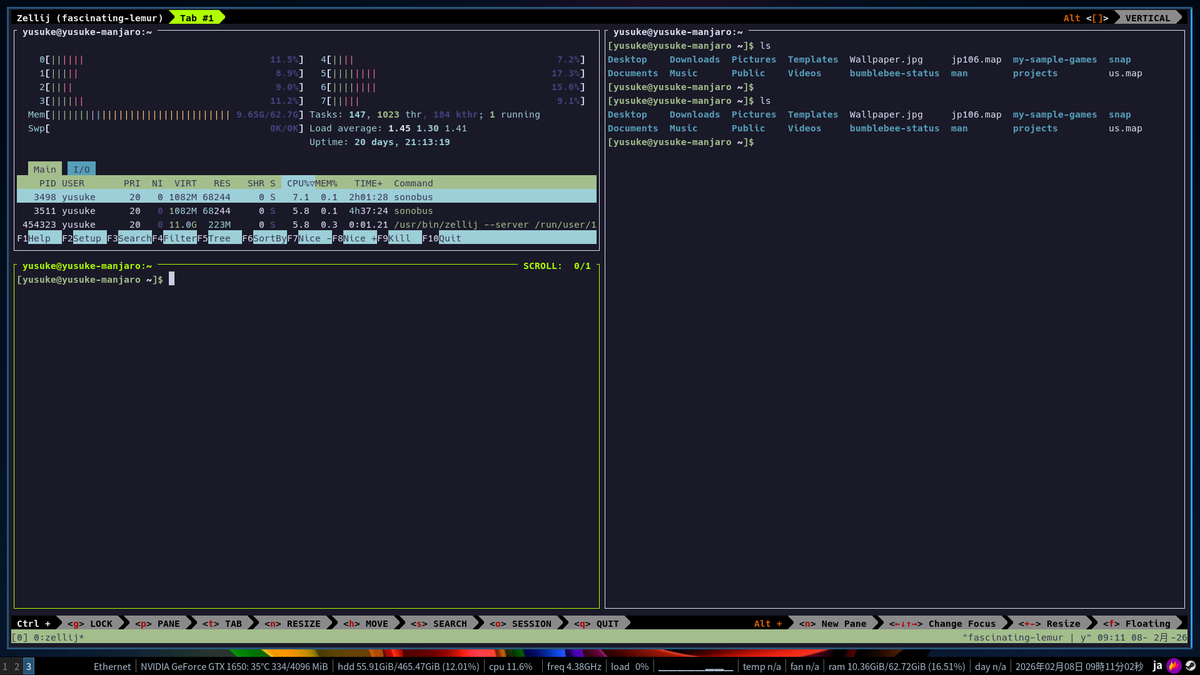Click the CPU% sort column header in htop
The width and height of the screenshot is (1200, 675).
(297, 183)
